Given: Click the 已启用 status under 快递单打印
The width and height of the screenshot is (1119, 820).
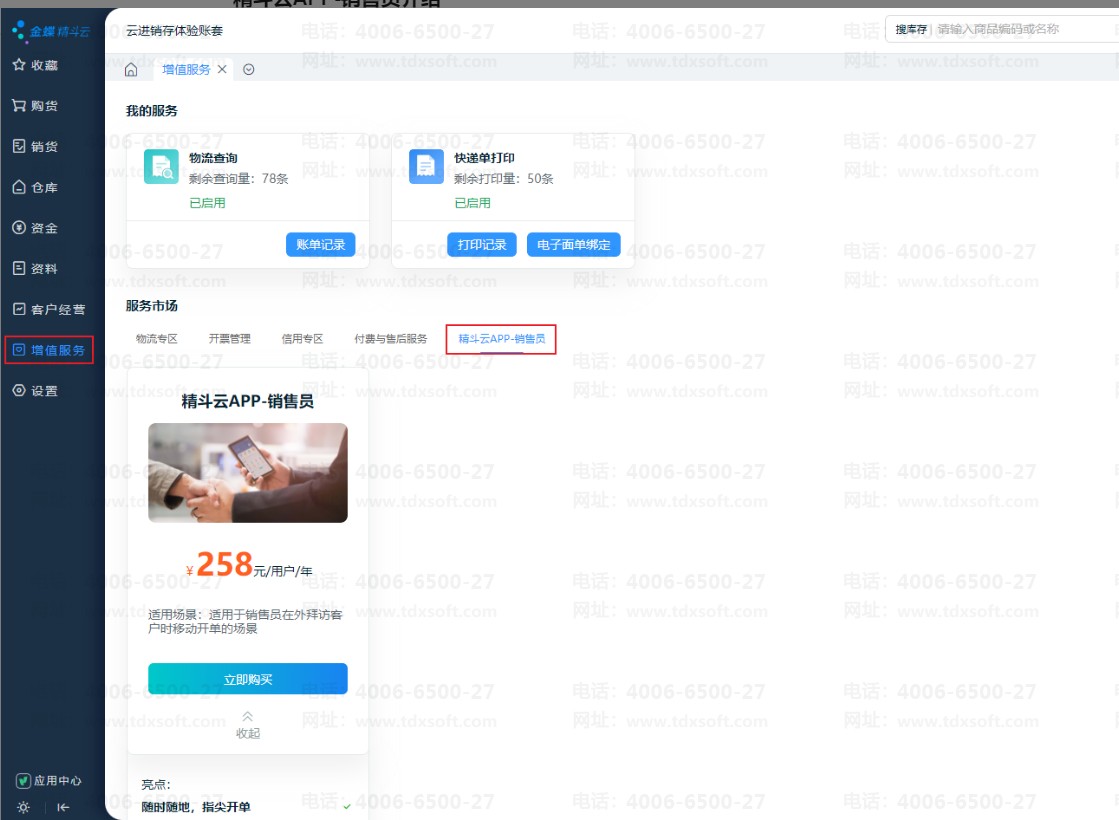Looking at the screenshot, I should pyautogui.click(x=472, y=203).
